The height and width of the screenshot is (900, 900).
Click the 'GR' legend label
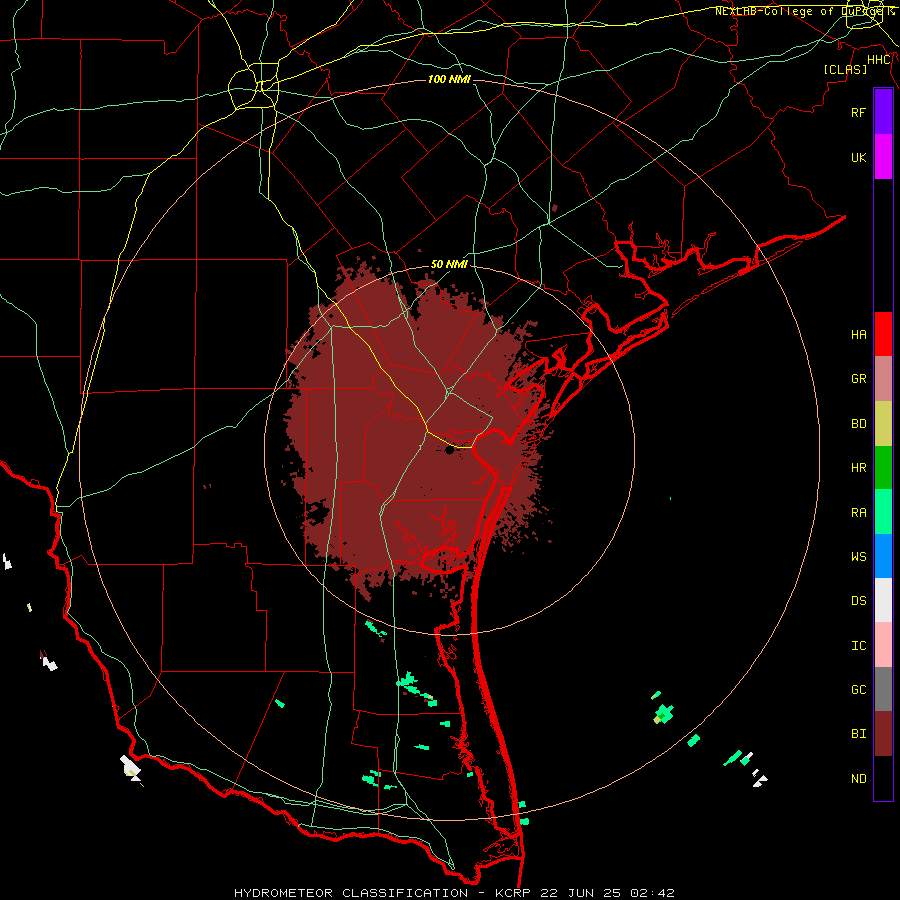858,379
